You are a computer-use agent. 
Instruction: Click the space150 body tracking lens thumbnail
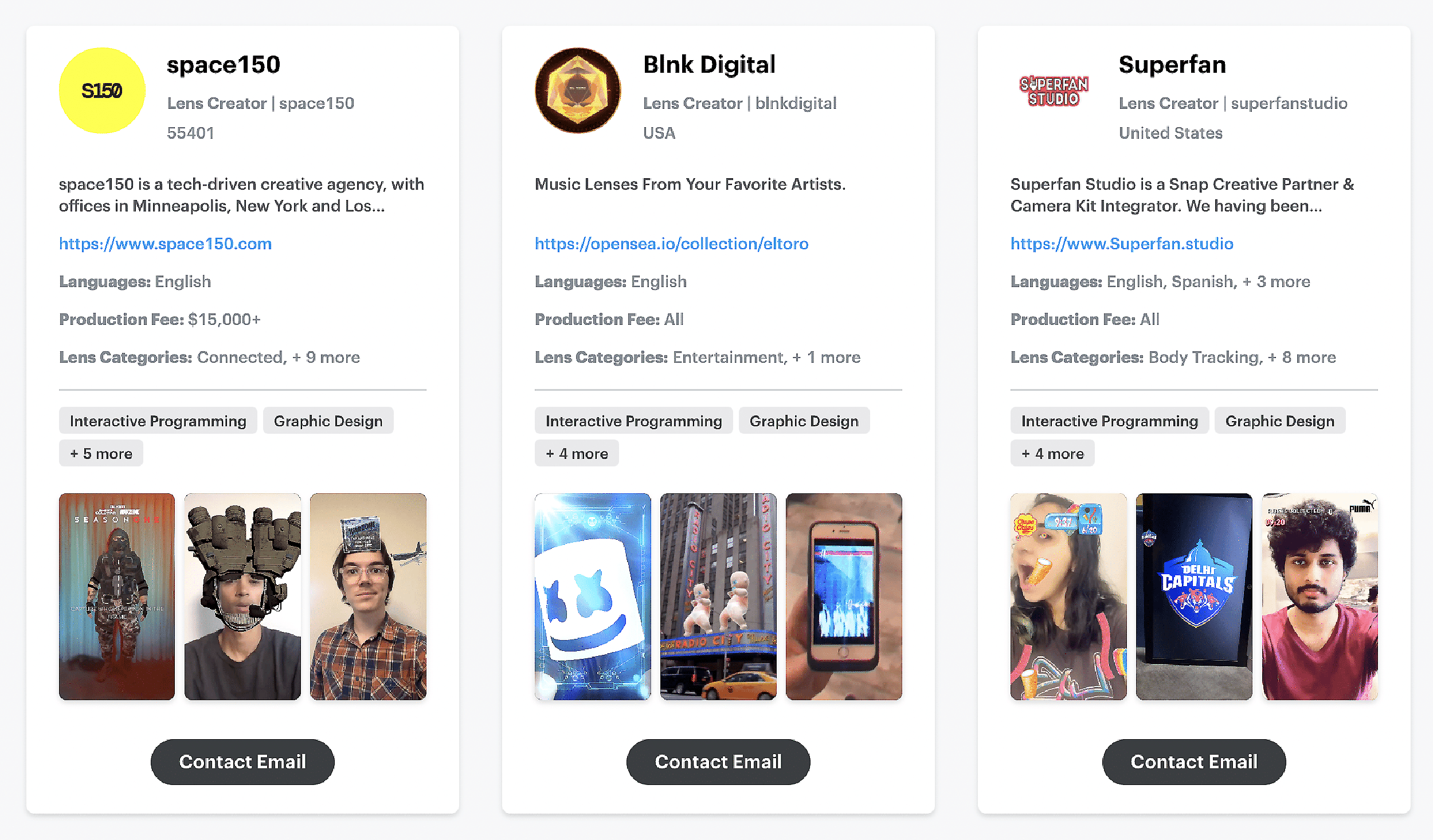(116, 594)
